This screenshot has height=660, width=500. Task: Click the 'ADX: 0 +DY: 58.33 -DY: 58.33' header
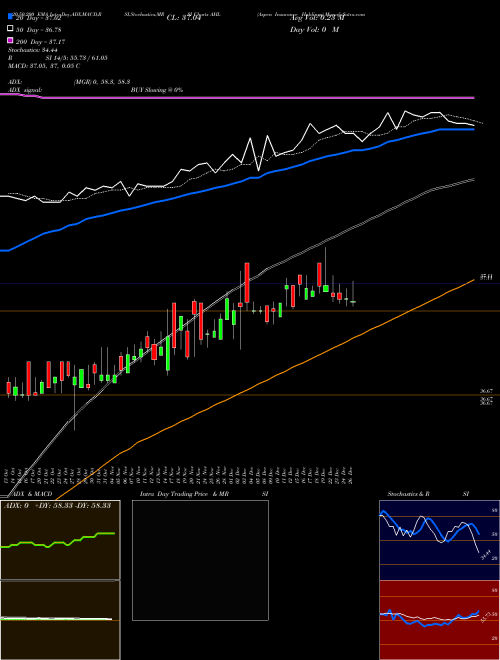(57, 505)
